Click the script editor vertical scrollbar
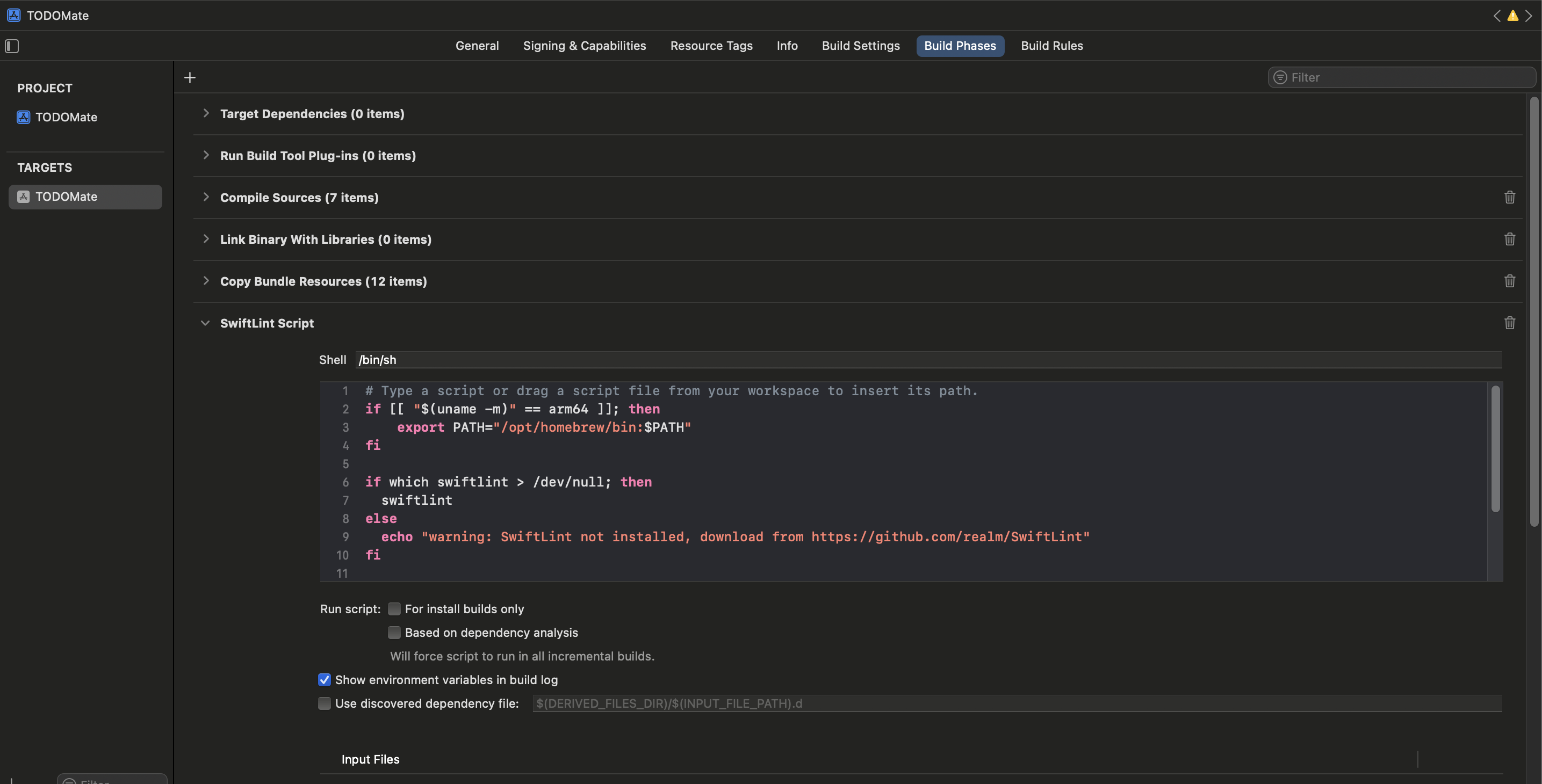 point(1495,449)
